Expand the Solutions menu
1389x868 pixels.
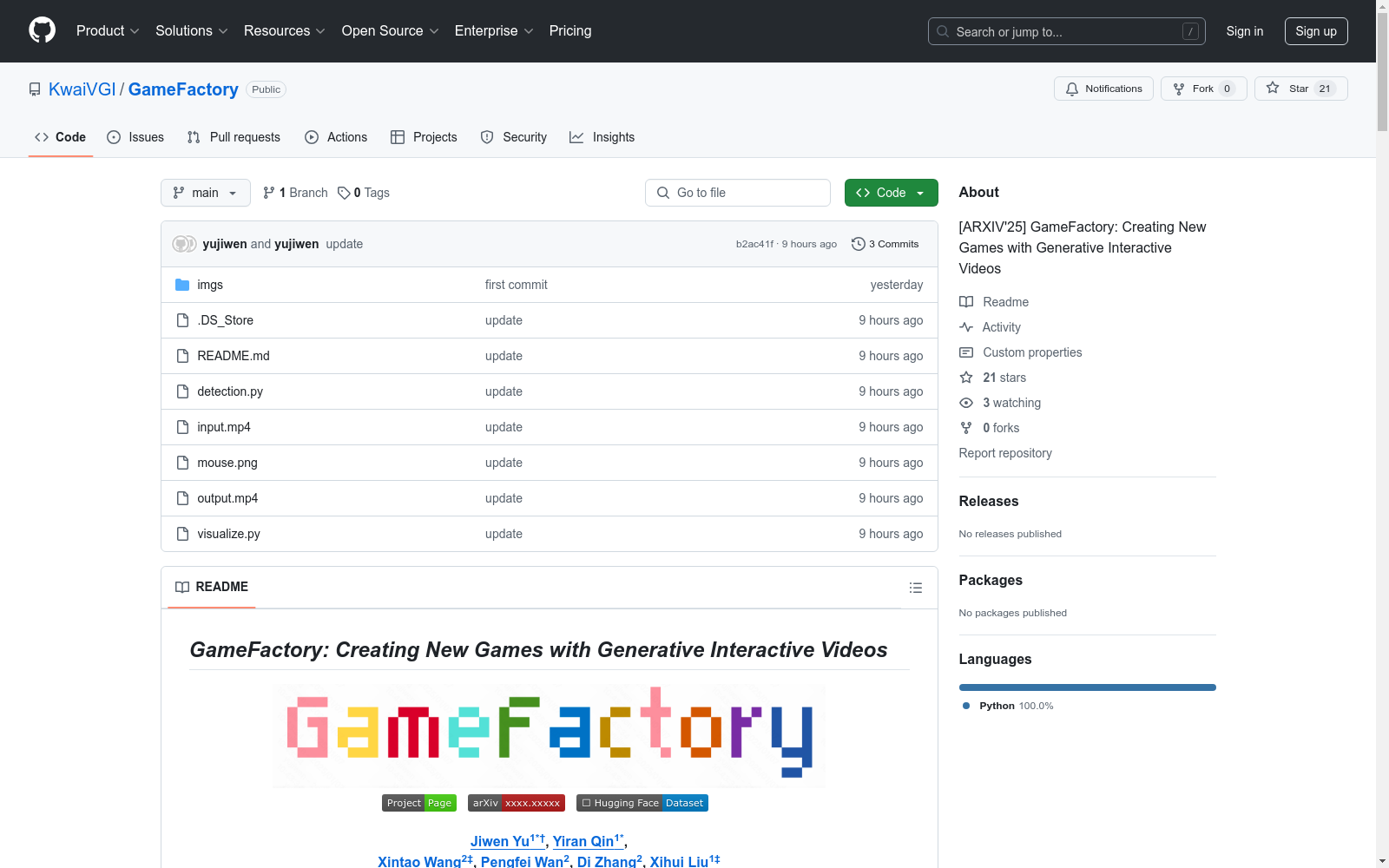click(192, 31)
